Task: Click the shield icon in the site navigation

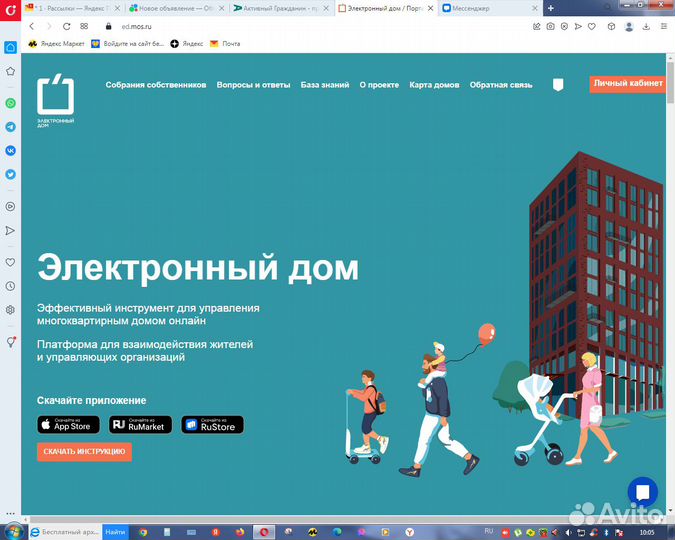Action: (558, 85)
